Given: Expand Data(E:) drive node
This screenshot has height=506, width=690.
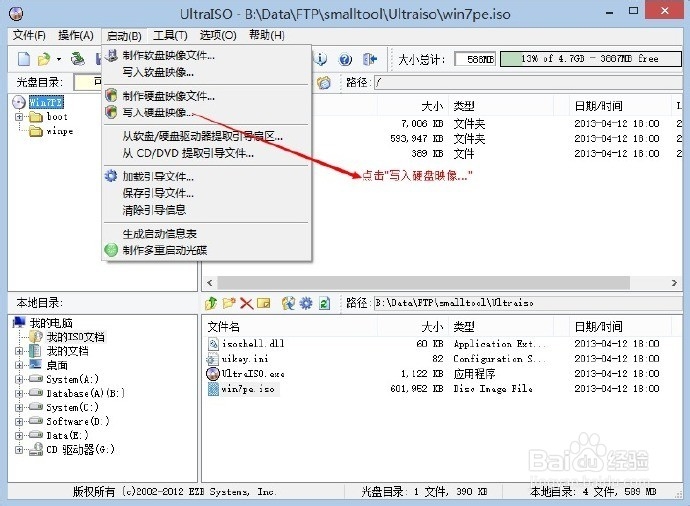Looking at the screenshot, I should (19, 436).
